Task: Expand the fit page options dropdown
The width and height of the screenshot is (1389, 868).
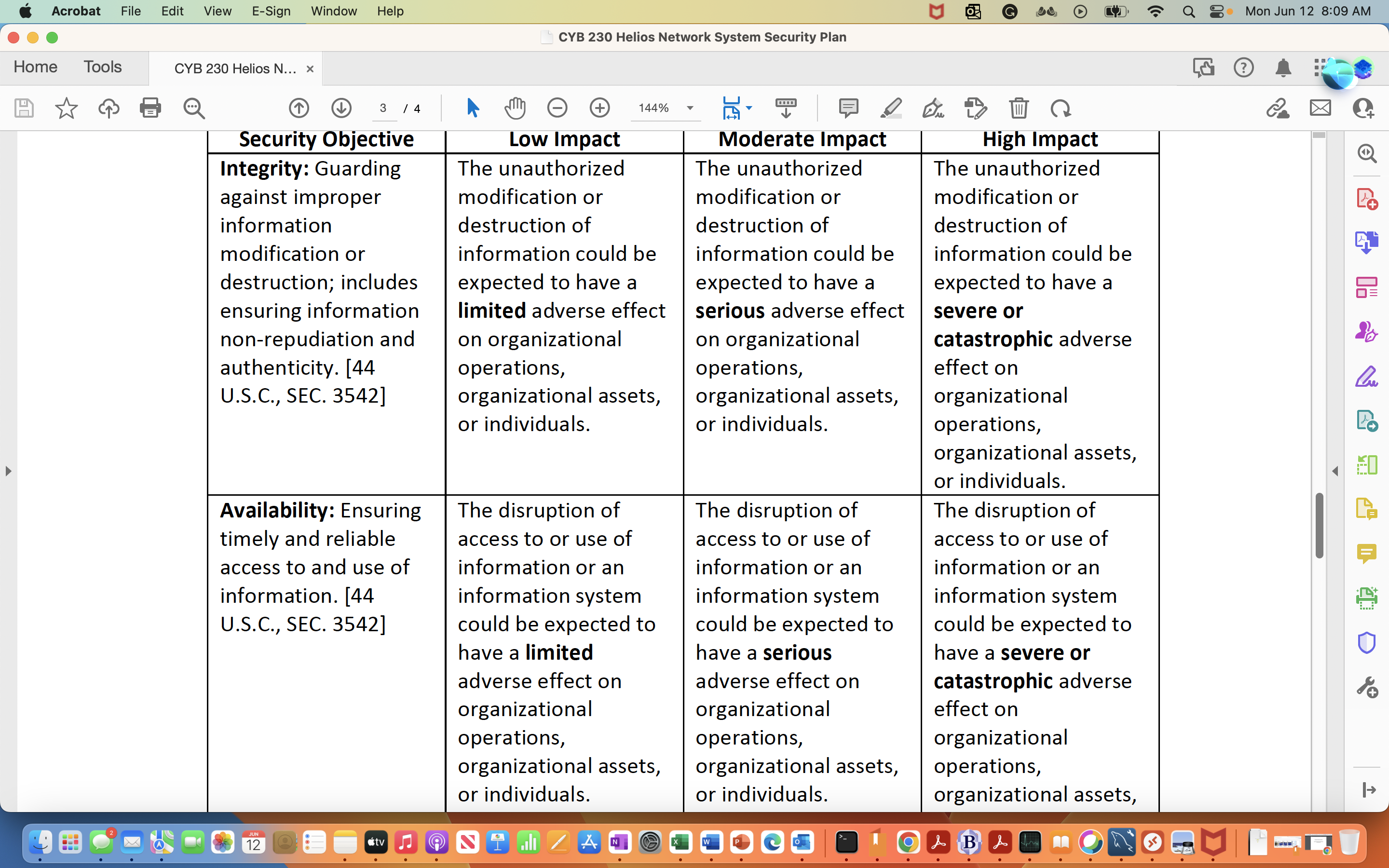Action: click(x=749, y=108)
